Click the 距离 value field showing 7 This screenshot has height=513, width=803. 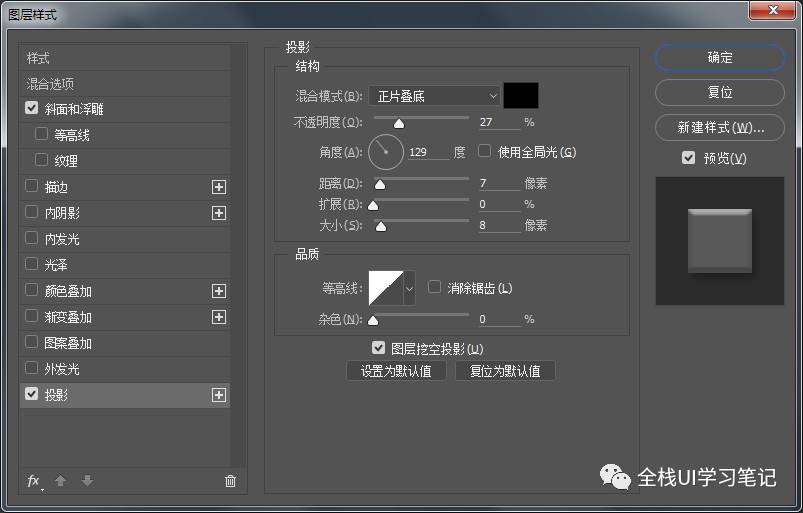coord(499,183)
